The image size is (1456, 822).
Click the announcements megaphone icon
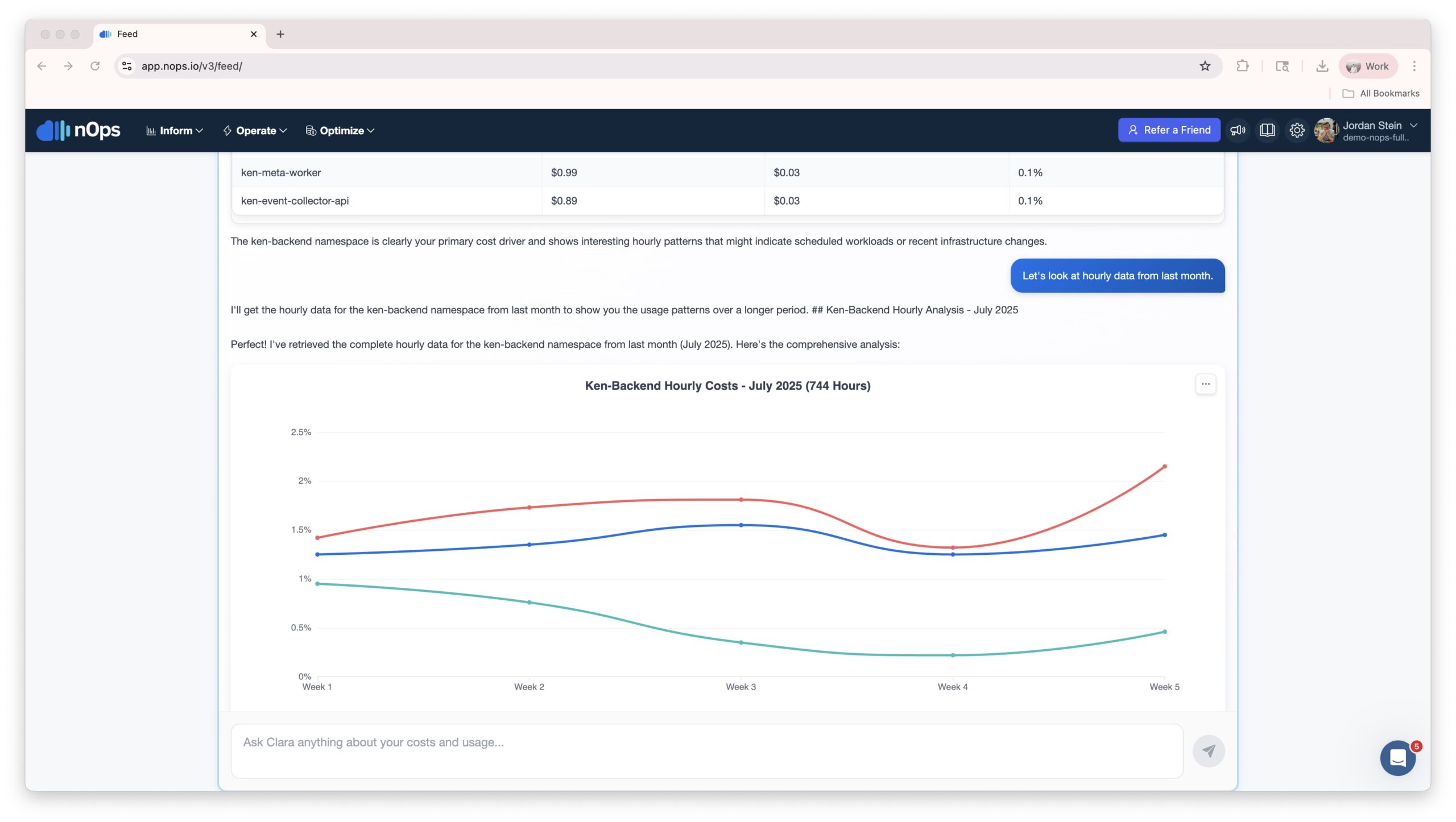point(1238,130)
